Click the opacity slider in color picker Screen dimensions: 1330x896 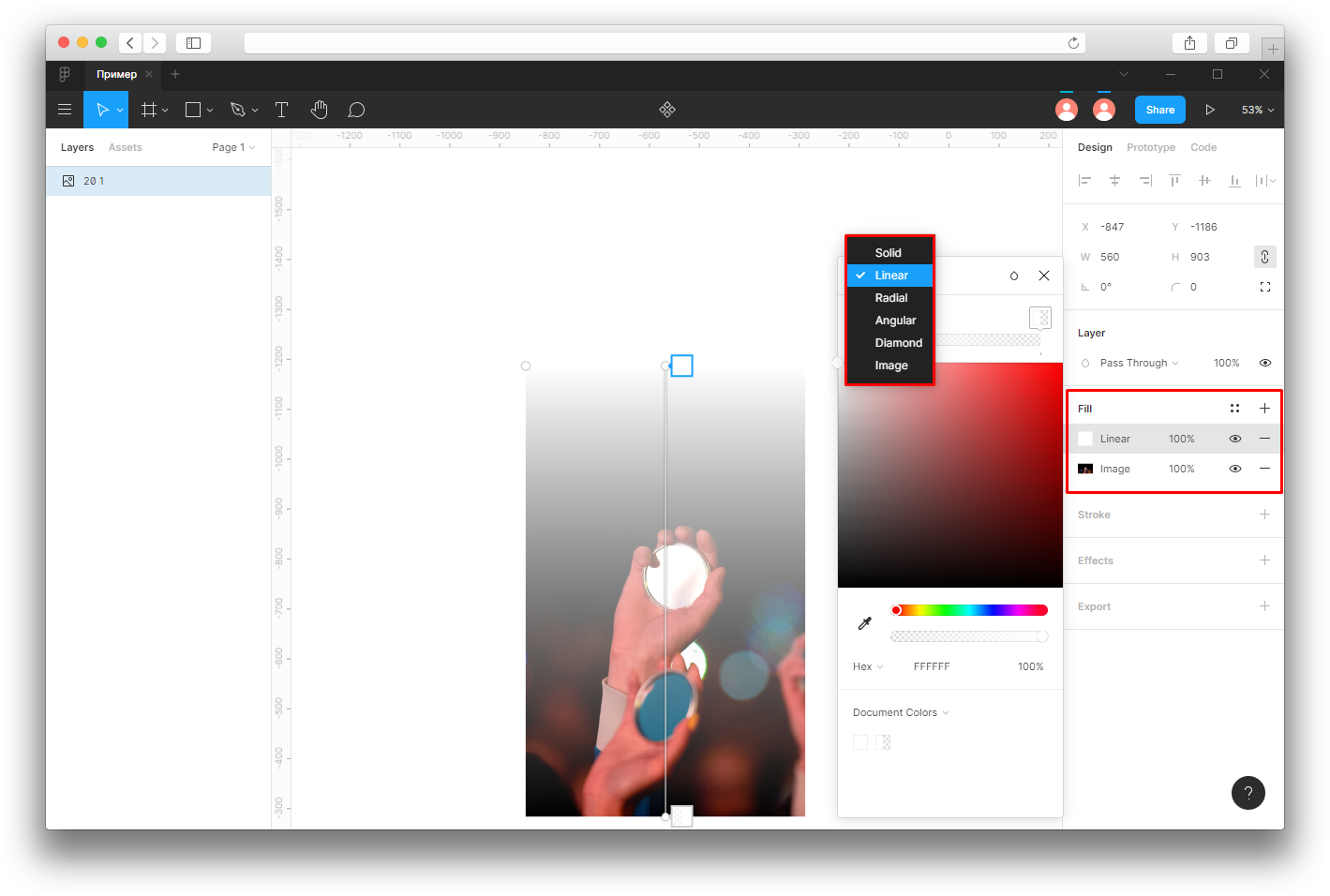(969, 636)
